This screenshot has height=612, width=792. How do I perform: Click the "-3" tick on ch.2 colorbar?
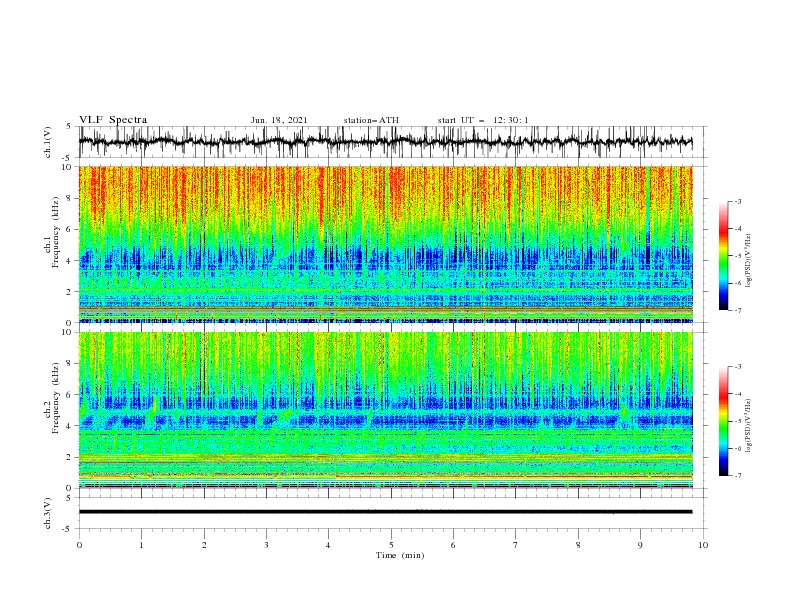click(x=738, y=367)
